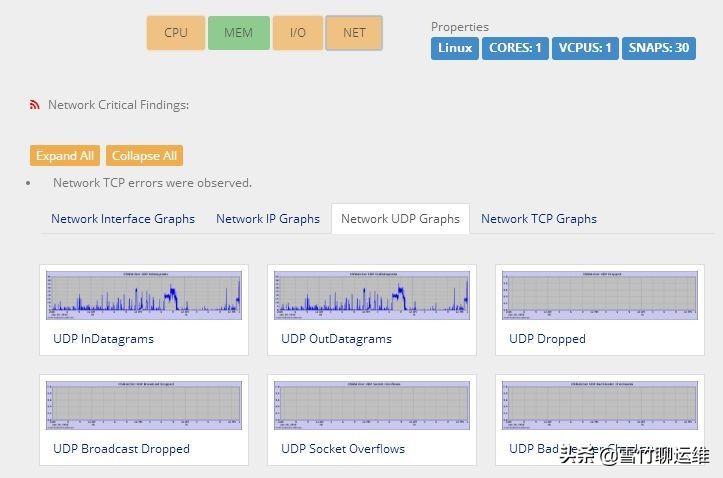Open the CPU section button
The width and height of the screenshot is (723, 478).
pos(176,32)
